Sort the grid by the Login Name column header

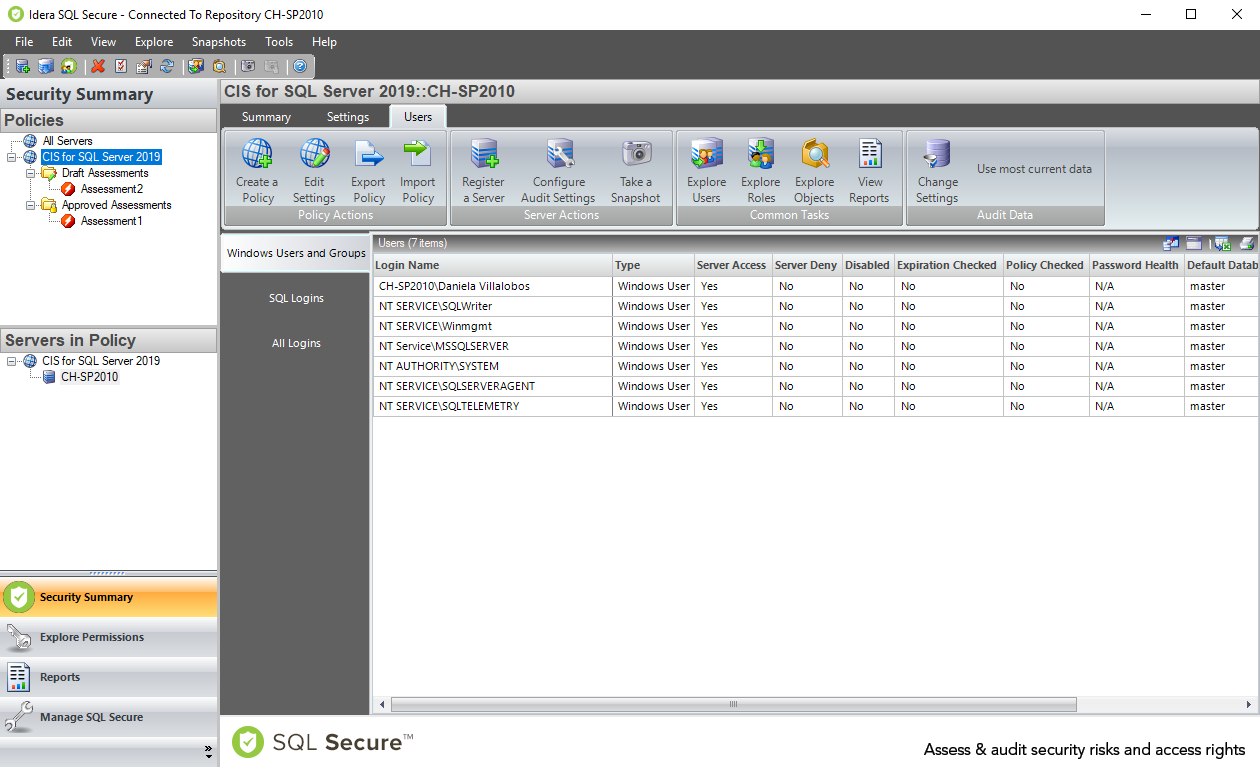coord(492,265)
